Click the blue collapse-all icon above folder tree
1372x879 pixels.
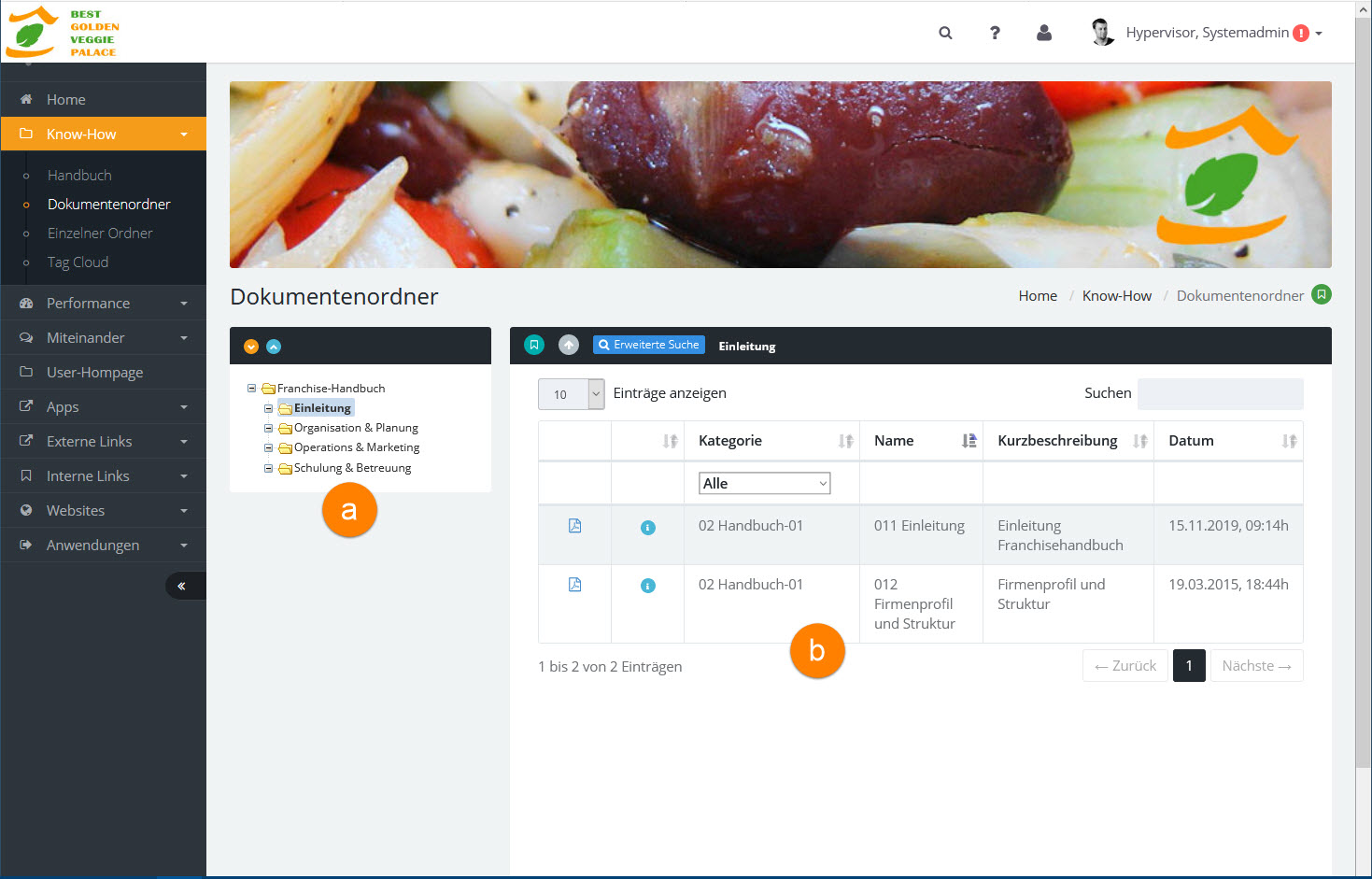point(274,347)
